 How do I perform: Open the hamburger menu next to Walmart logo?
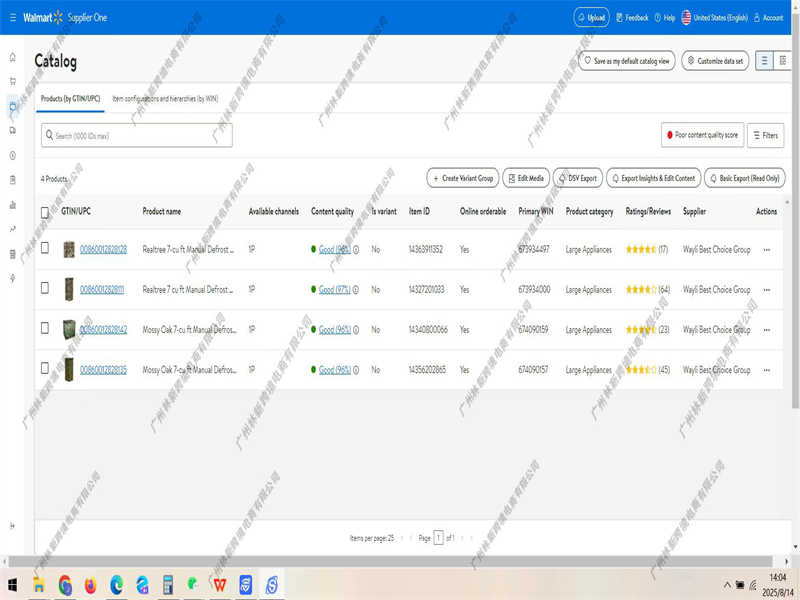13,18
